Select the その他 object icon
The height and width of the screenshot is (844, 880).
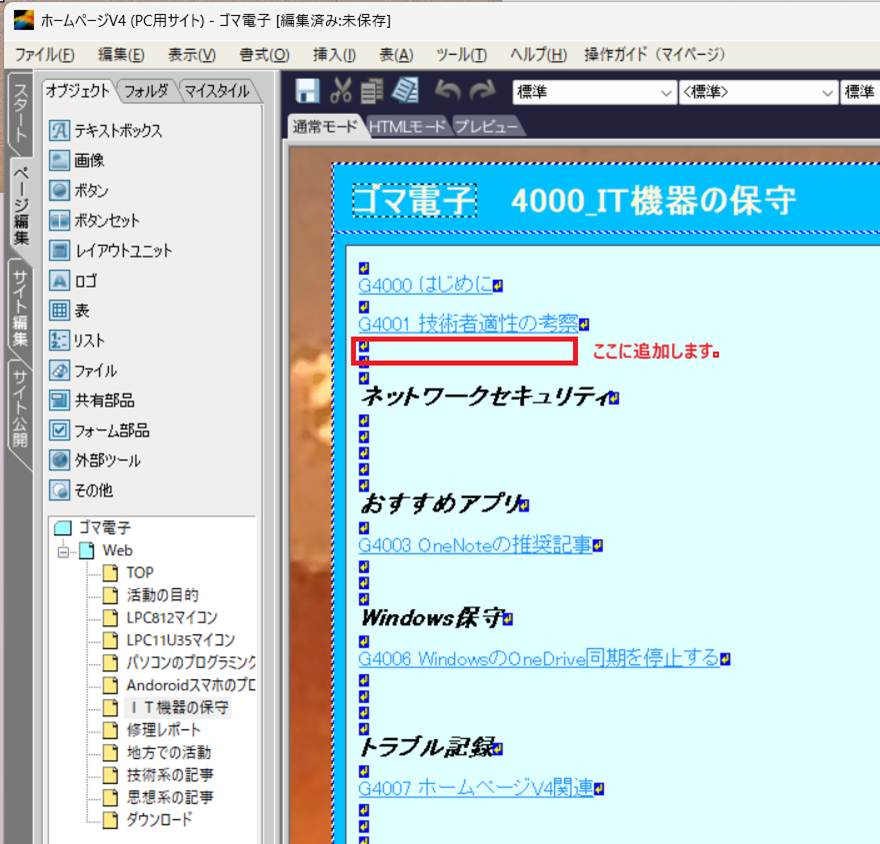(59, 490)
